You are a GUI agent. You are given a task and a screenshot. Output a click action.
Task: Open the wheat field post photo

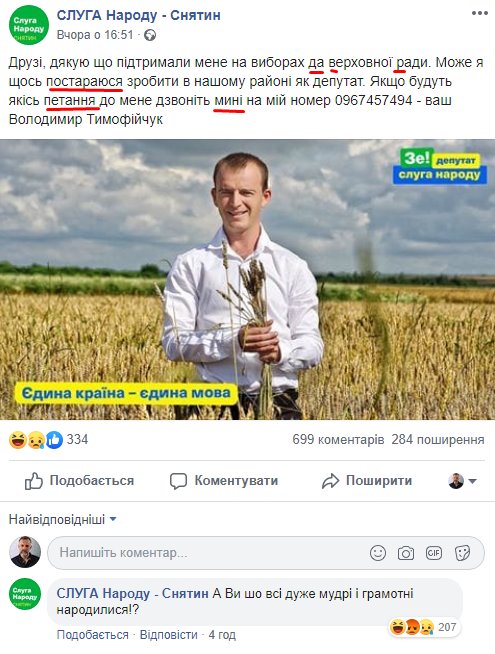(247, 279)
